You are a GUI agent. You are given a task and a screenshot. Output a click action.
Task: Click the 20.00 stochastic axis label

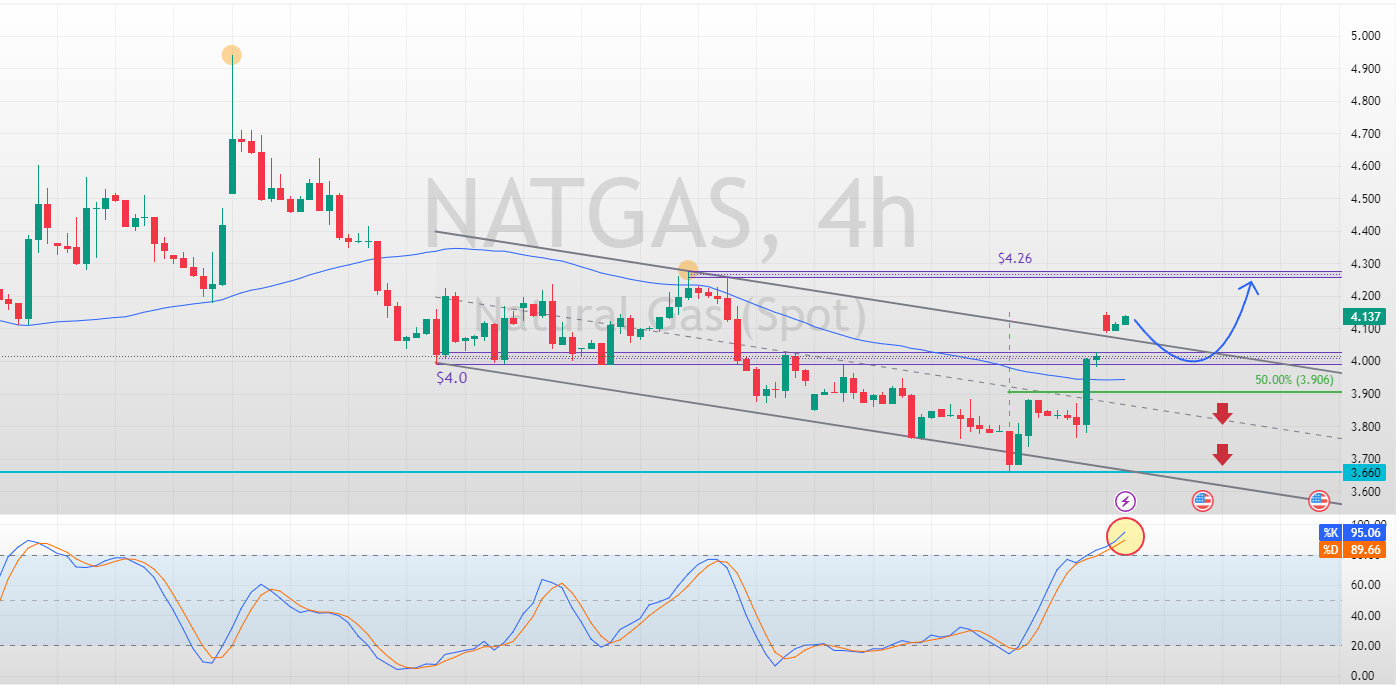click(x=1365, y=646)
